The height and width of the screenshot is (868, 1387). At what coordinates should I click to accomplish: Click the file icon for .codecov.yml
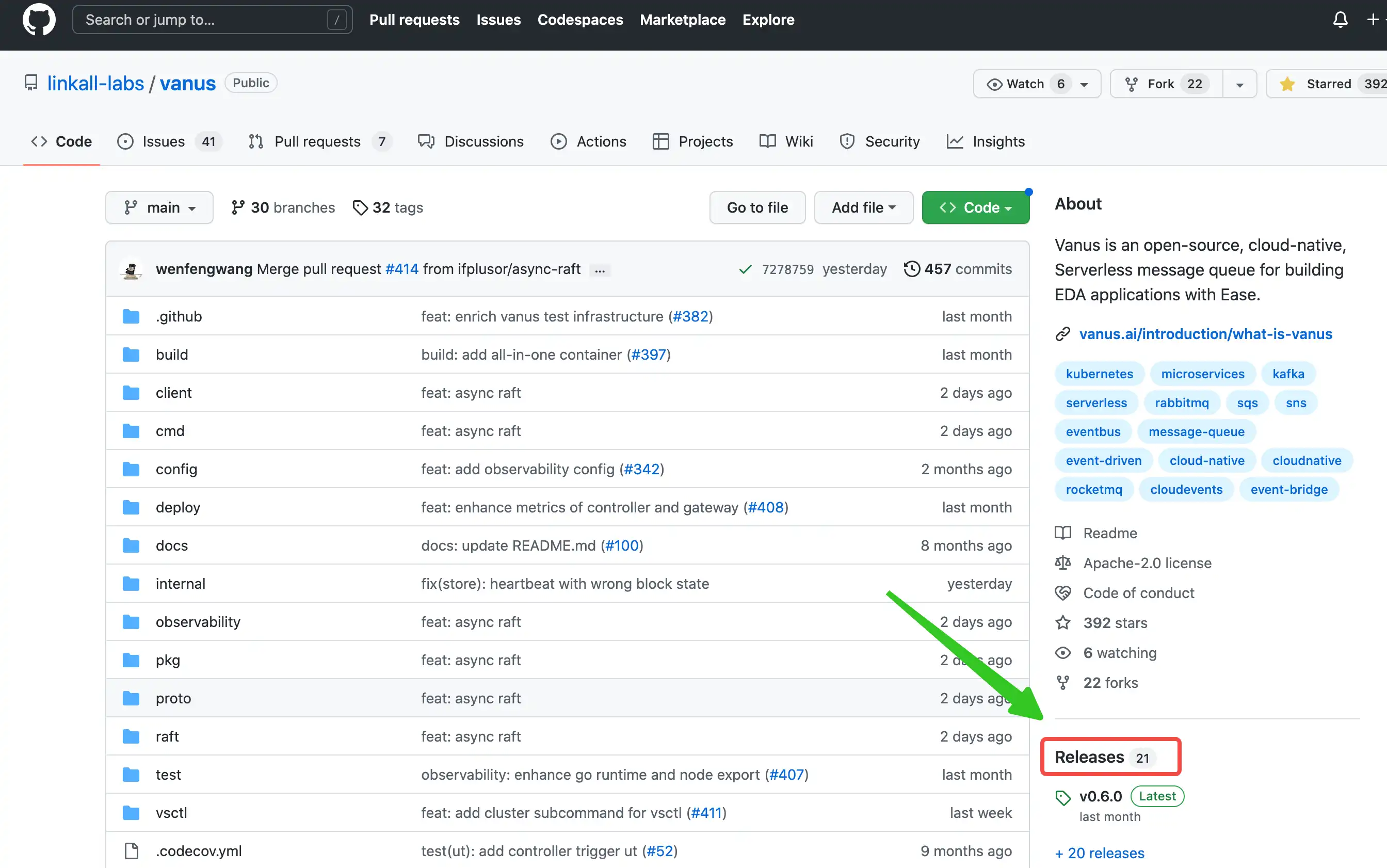coord(132,851)
